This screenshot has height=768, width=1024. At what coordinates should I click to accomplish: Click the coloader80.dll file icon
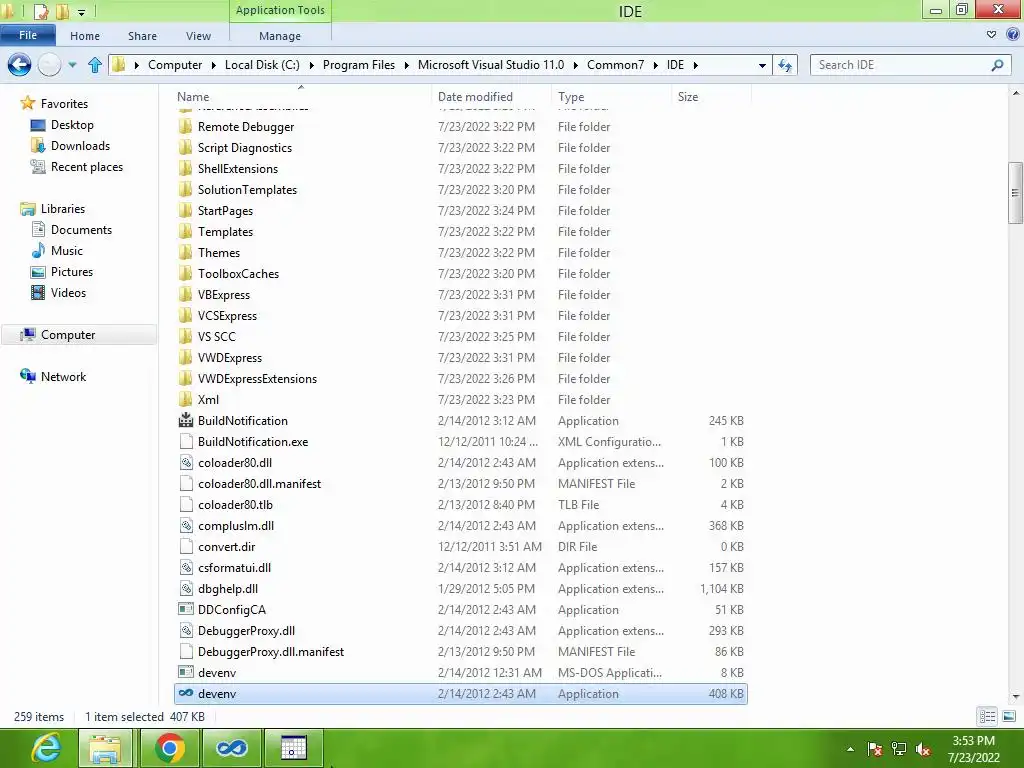pos(186,462)
